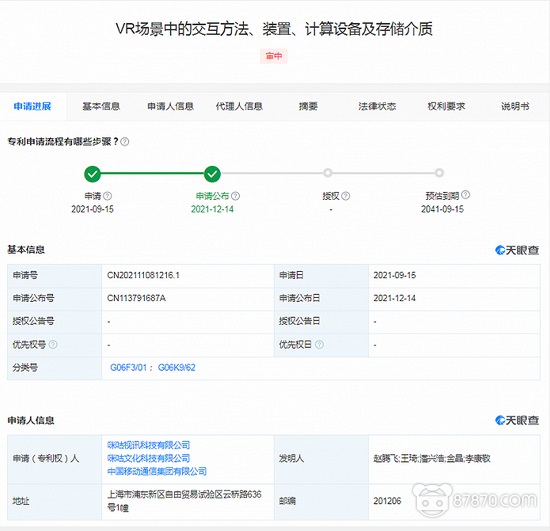Click the help icon beside 优先权号

(53, 344)
